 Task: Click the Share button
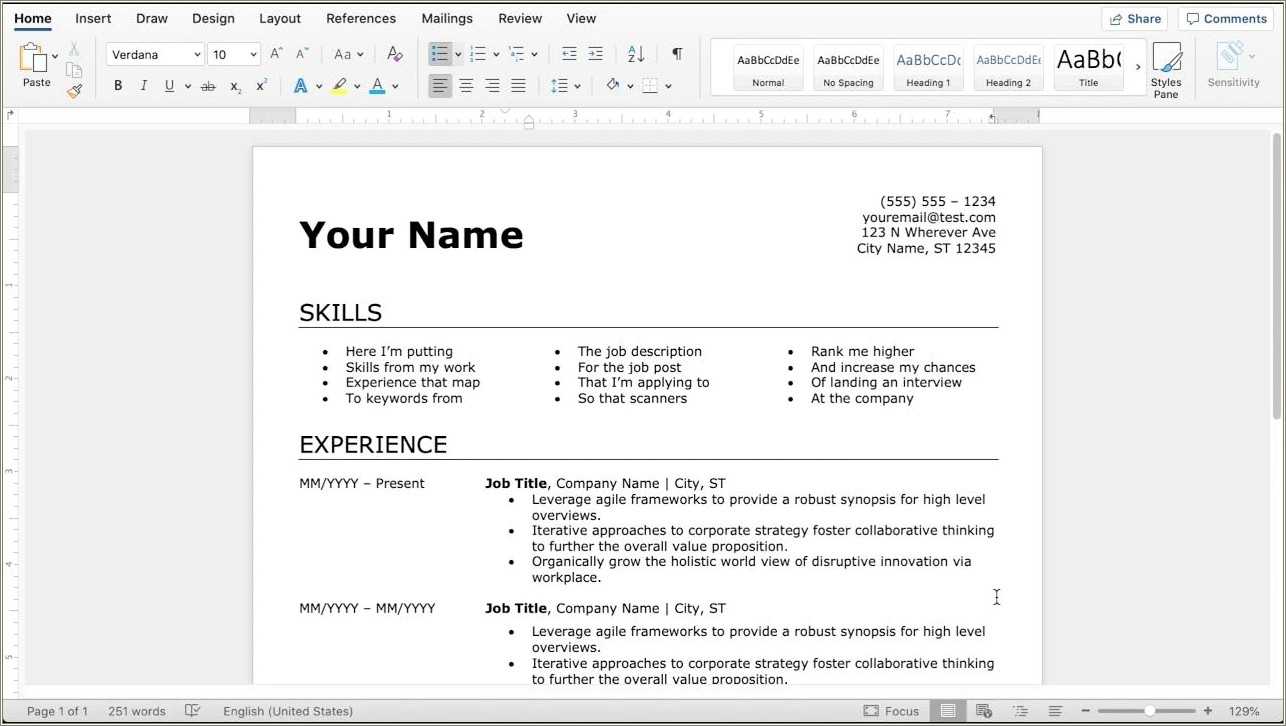point(1136,18)
